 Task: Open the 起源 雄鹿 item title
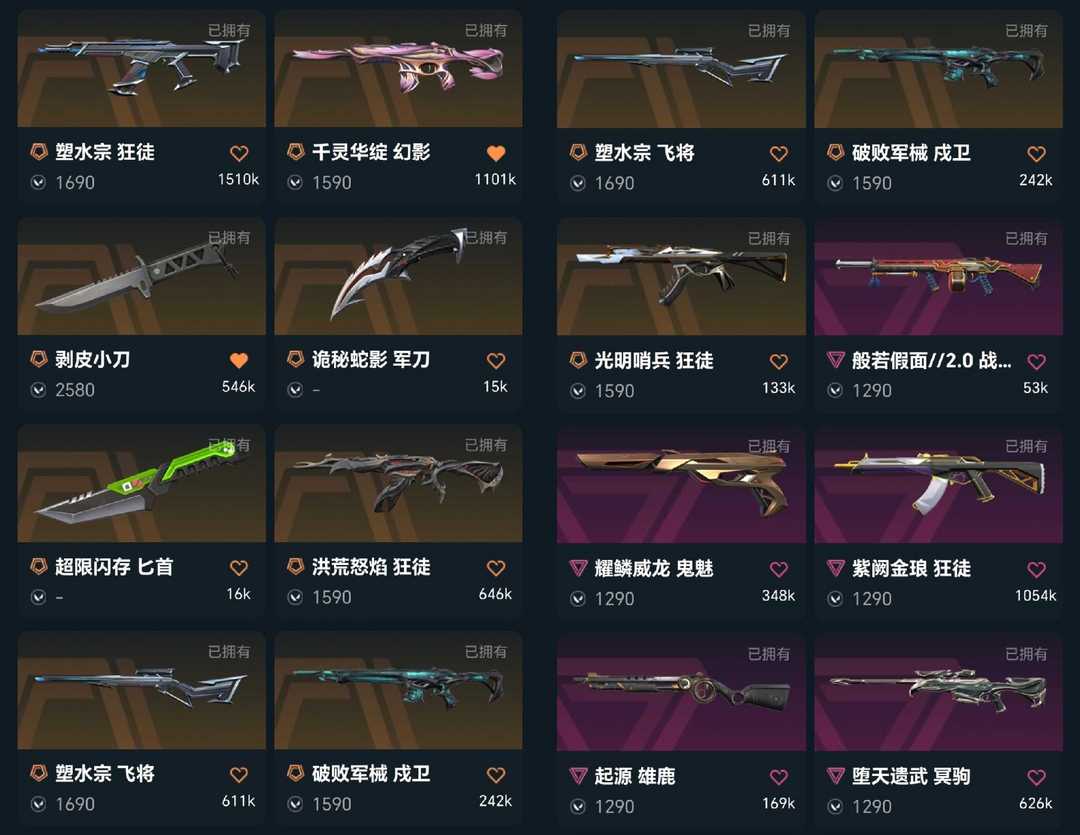pyautogui.click(x=635, y=776)
